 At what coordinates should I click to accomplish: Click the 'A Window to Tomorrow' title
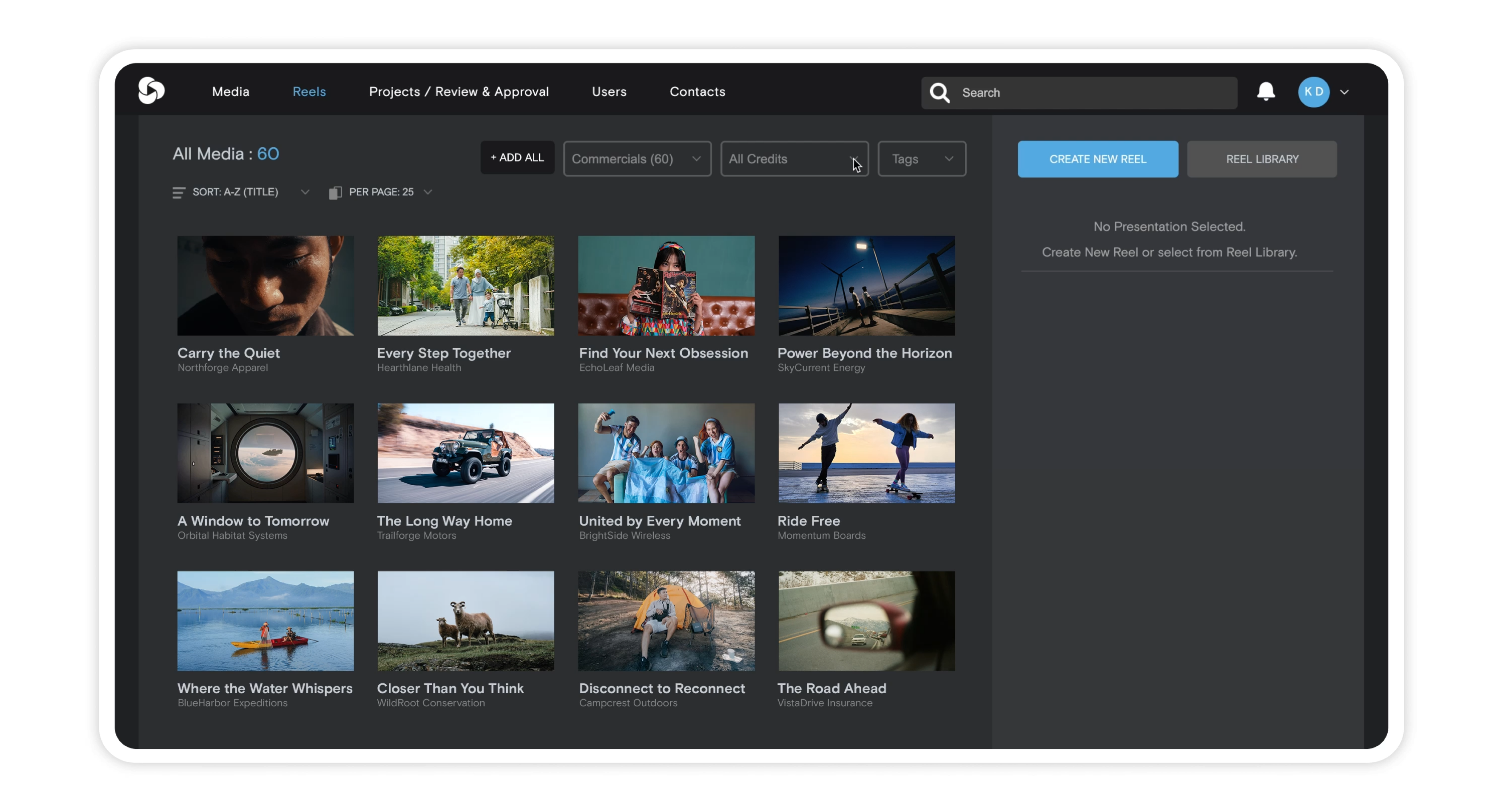(253, 521)
